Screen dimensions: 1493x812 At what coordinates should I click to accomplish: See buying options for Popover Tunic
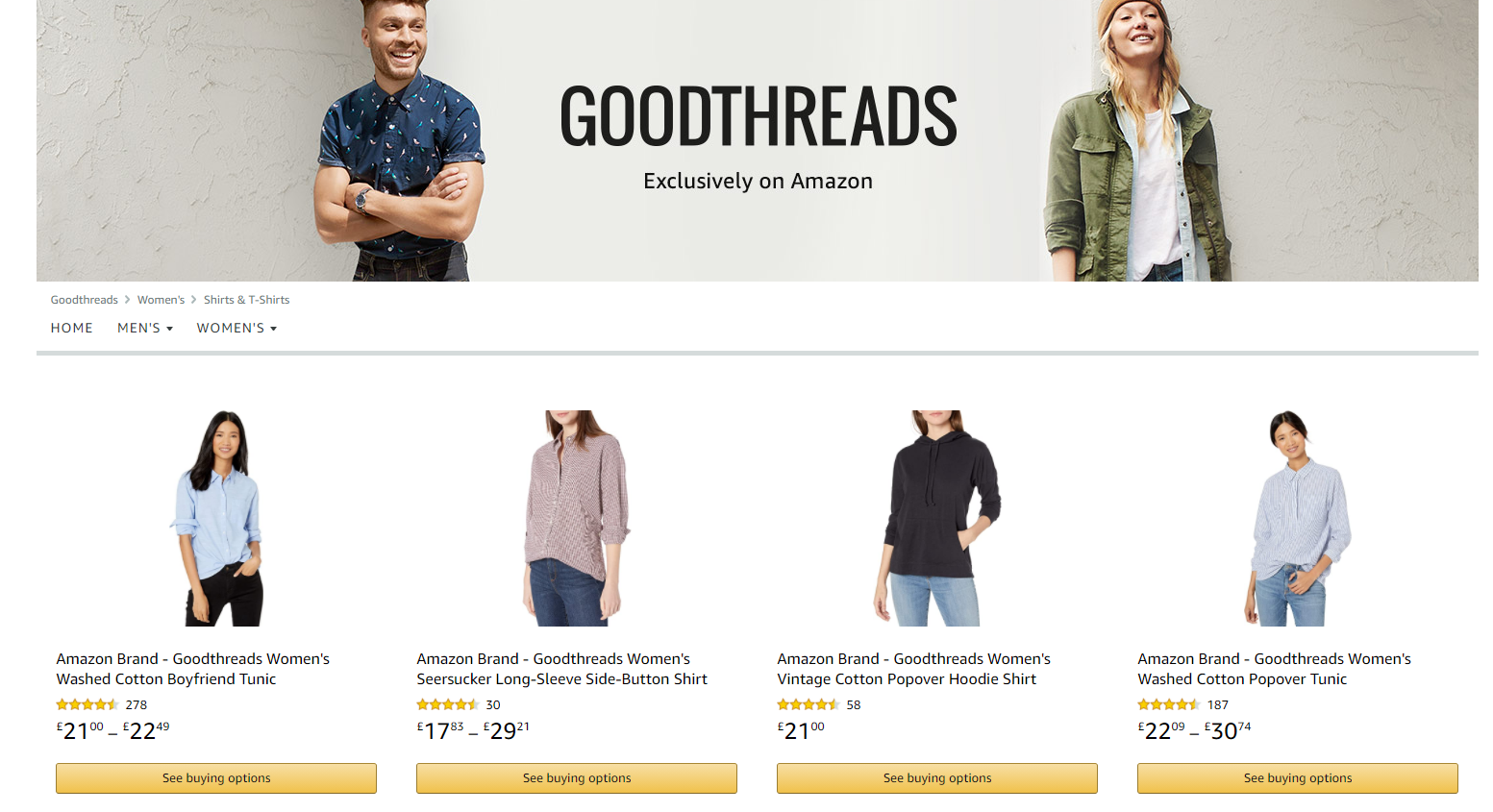[1298, 778]
